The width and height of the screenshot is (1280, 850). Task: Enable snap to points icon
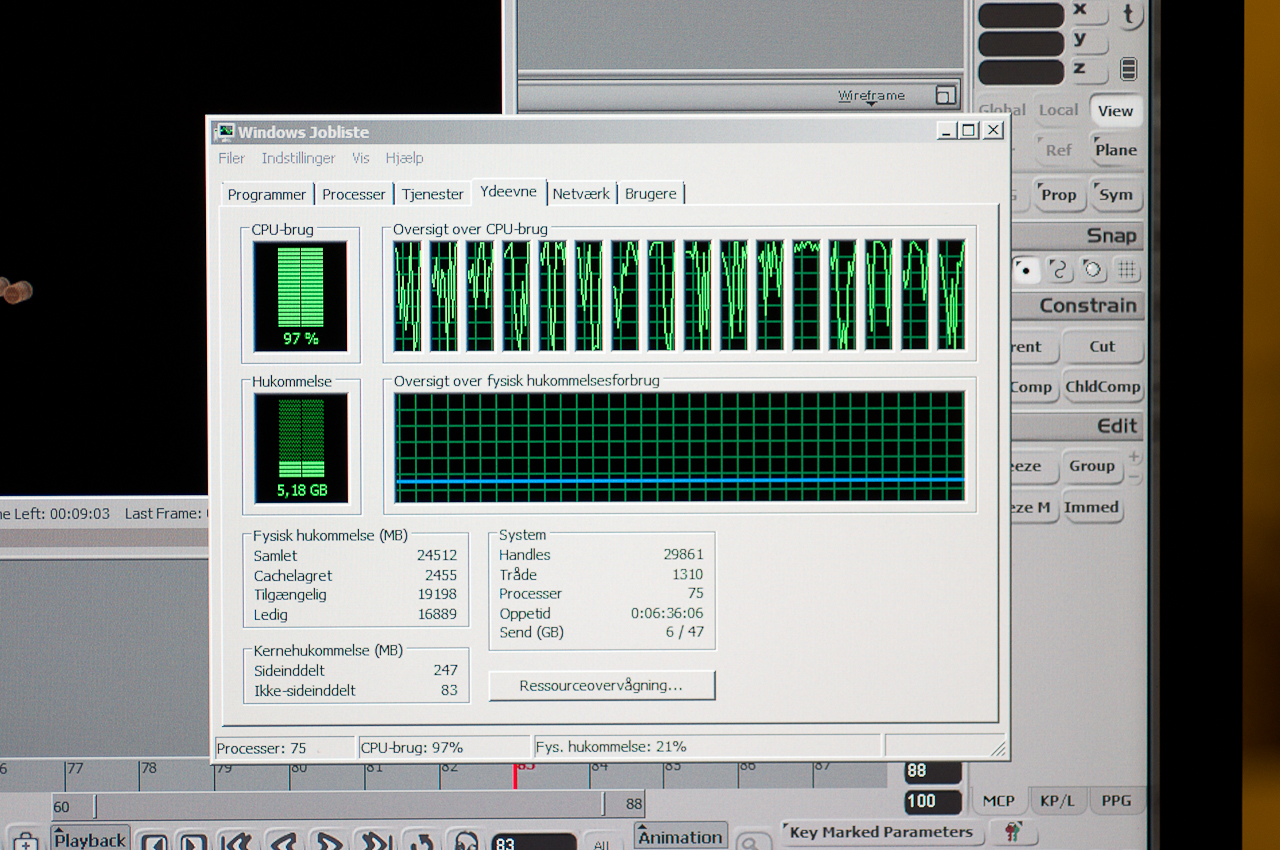click(x=1025, y=270)
